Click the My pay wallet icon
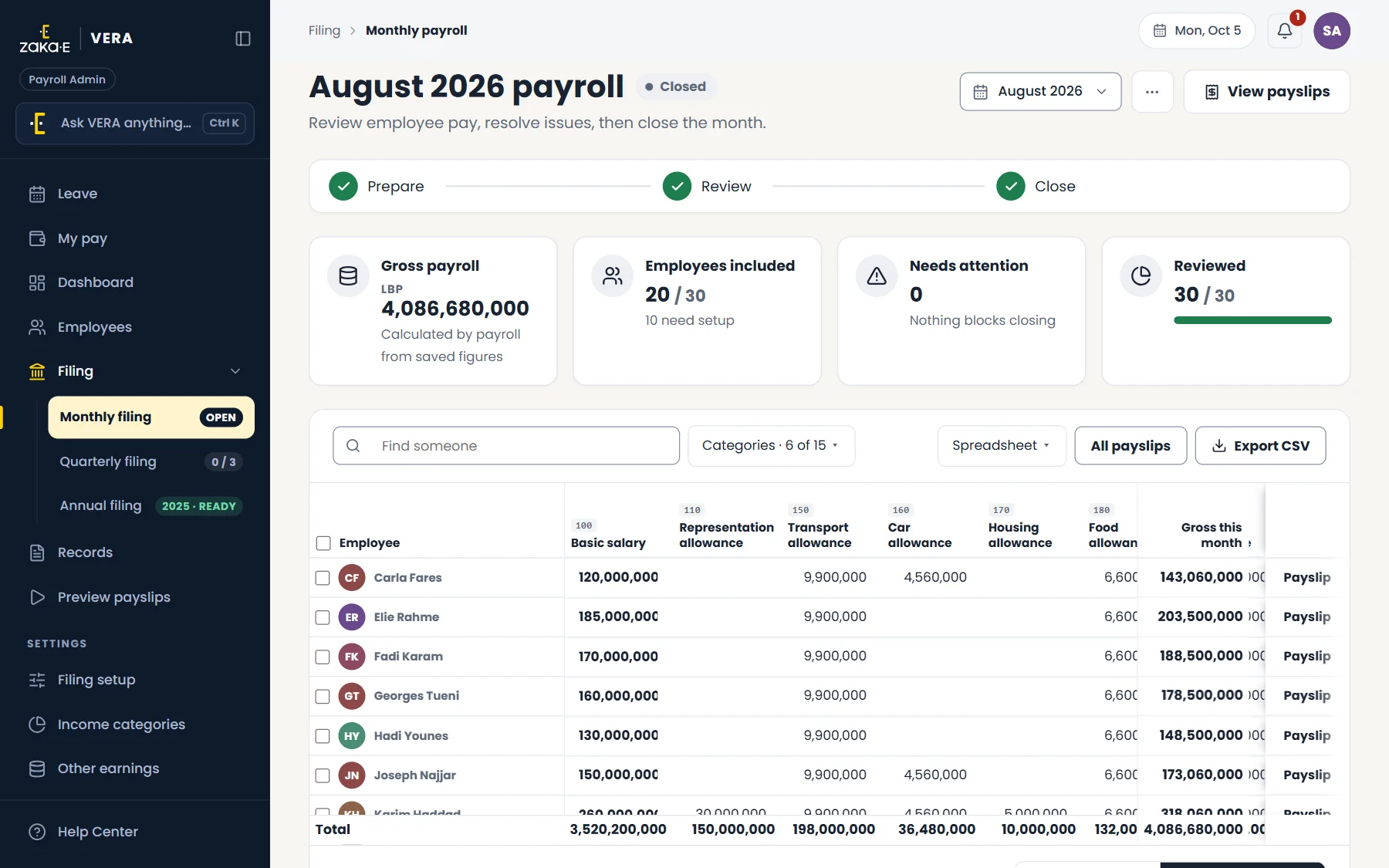Viewport: 1389px width, 868px height. click(37, 238)
